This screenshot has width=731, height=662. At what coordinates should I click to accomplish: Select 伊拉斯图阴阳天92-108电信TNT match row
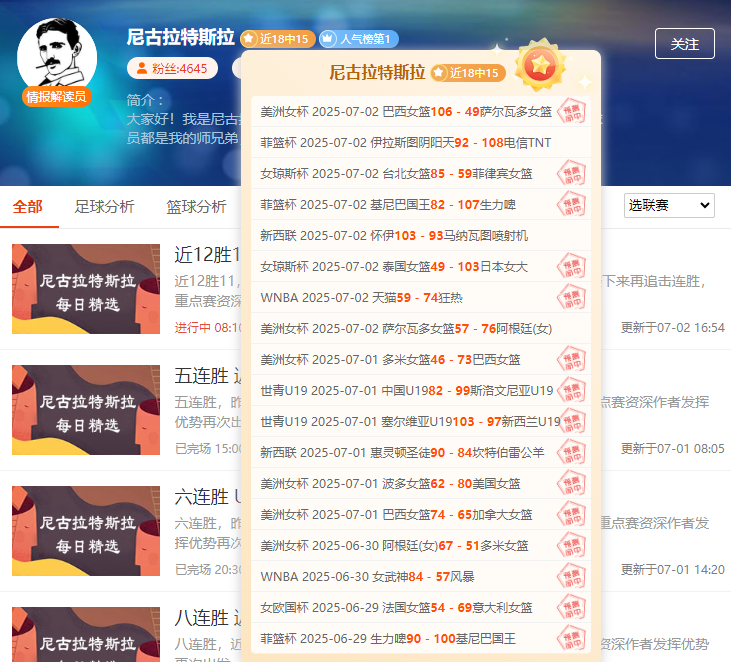[421, 143]
